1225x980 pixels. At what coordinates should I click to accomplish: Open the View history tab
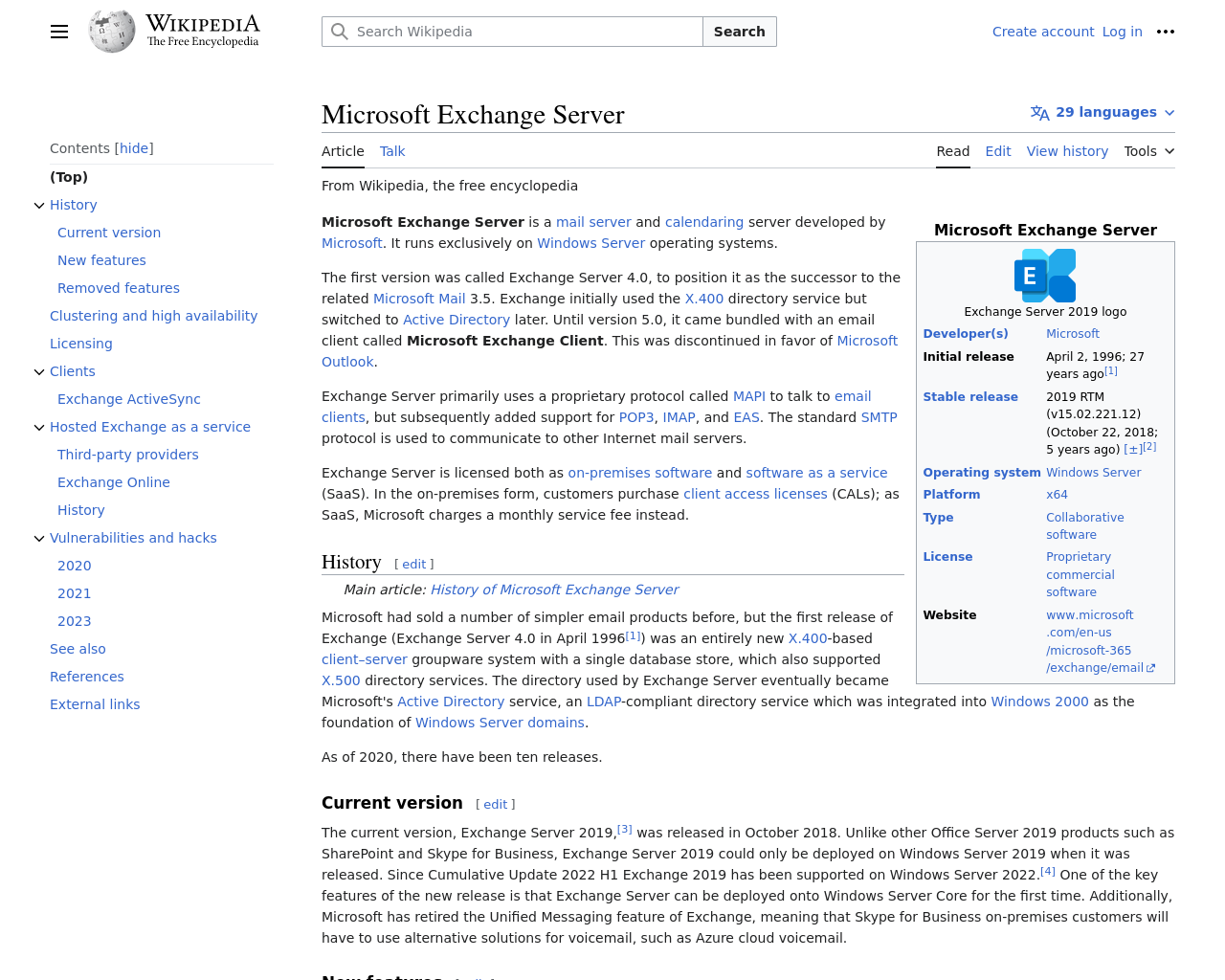(1067, 151)
